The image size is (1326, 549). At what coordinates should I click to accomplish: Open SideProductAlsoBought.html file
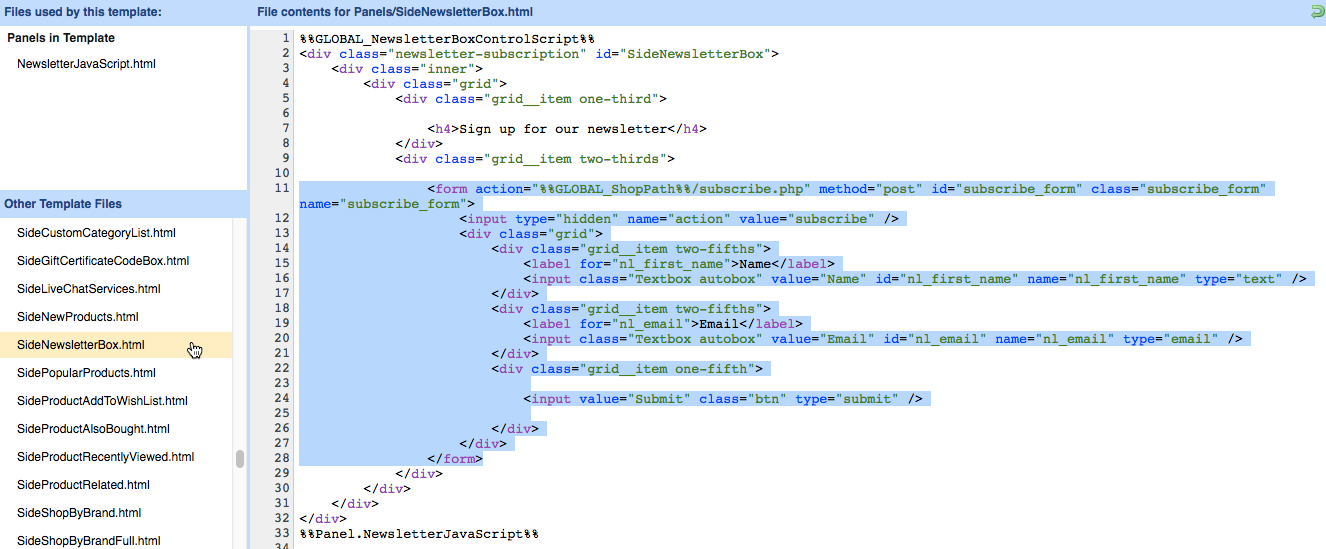click(93, 429)
